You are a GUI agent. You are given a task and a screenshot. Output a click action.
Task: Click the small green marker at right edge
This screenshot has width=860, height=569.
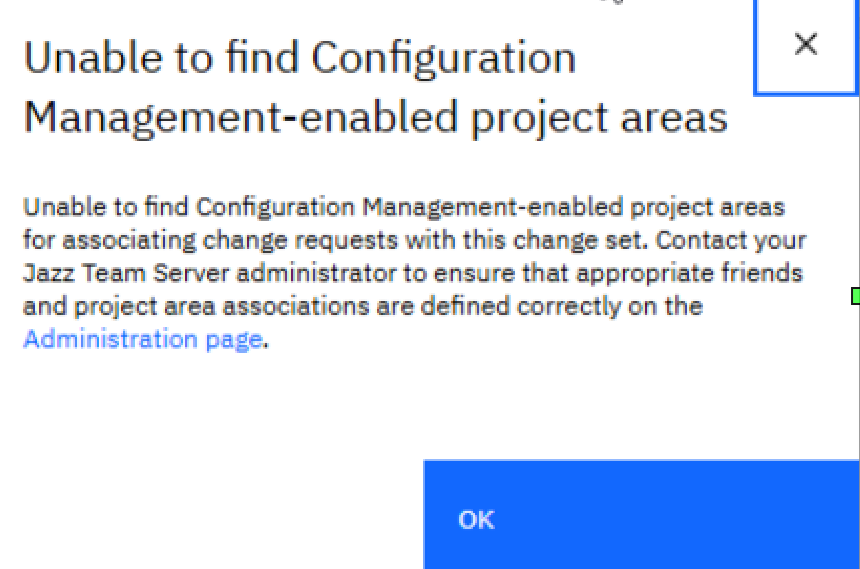(855, 296)
